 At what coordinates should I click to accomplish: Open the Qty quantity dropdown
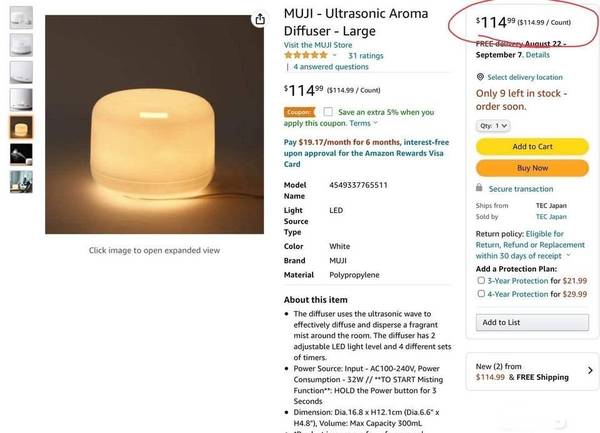[494, 125]
